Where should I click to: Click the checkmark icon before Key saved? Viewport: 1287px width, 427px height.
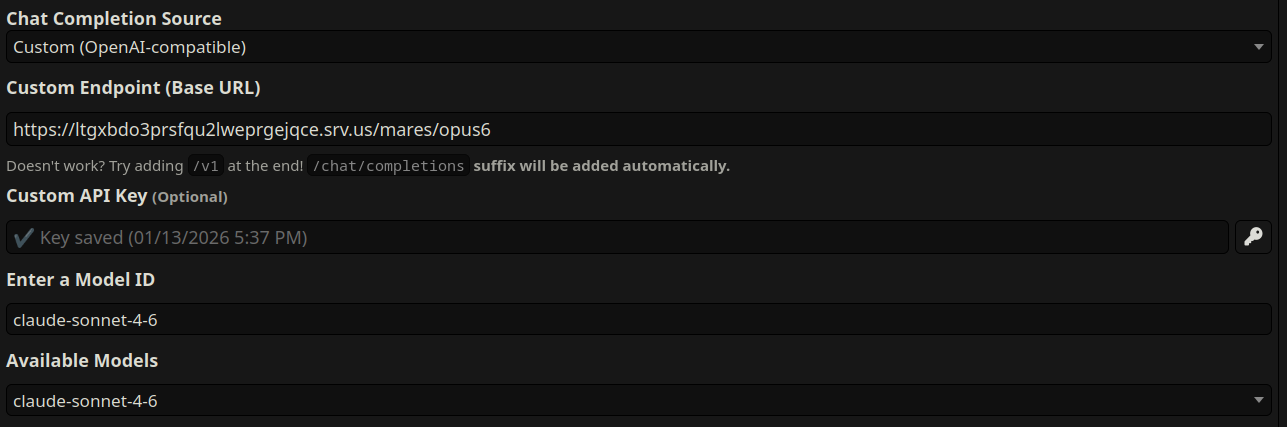click(x=22, y=238)
